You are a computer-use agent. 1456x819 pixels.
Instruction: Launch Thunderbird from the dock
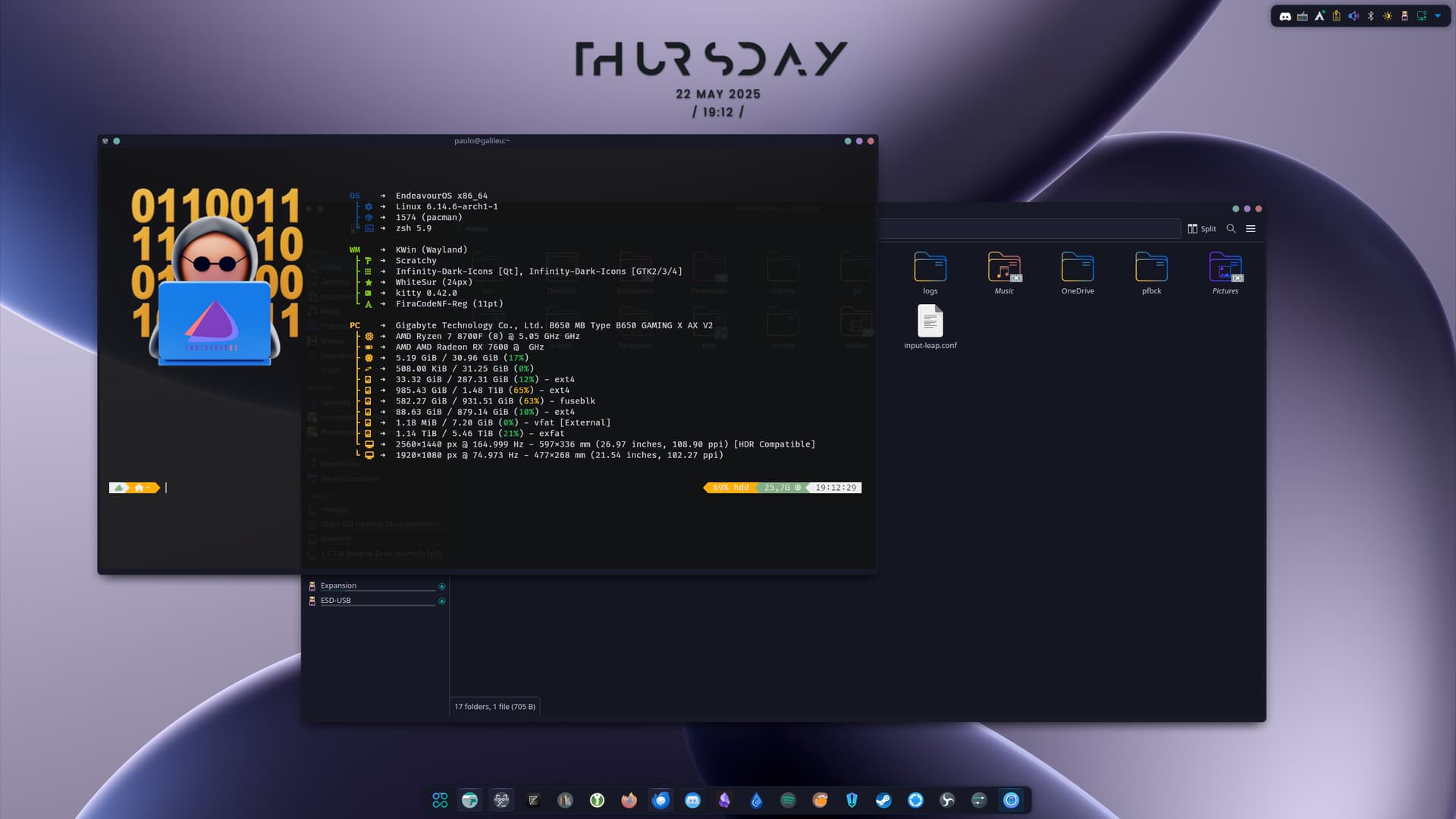tap(661, 800)
